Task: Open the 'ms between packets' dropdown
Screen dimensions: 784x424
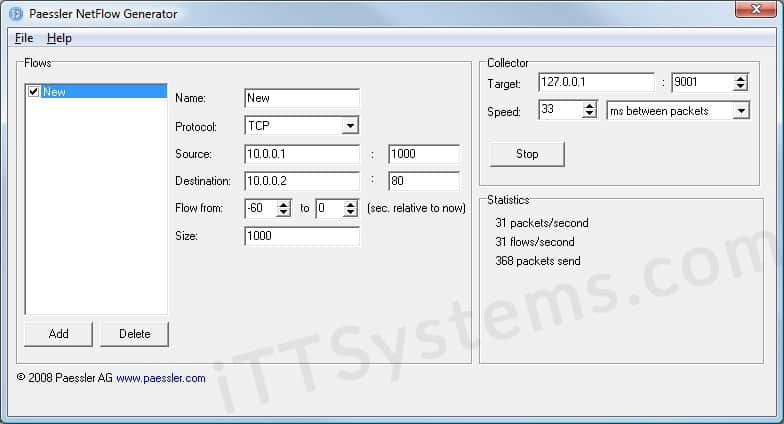Action: tap(742, 110)
